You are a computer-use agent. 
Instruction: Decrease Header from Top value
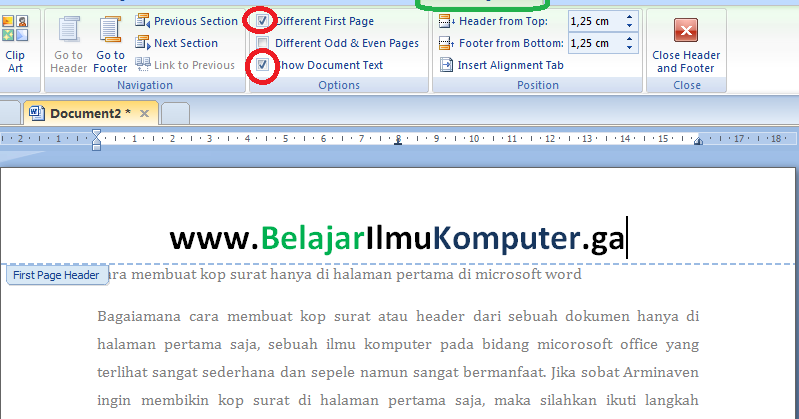coord(630,25)
